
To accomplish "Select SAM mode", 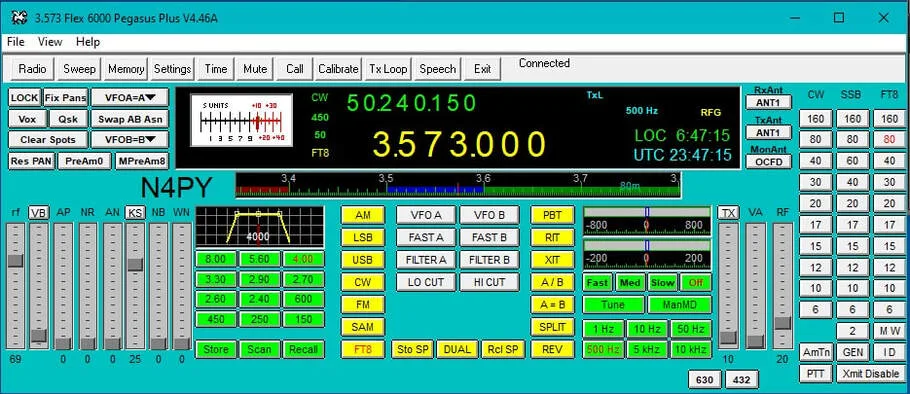I will coord(363,327).
